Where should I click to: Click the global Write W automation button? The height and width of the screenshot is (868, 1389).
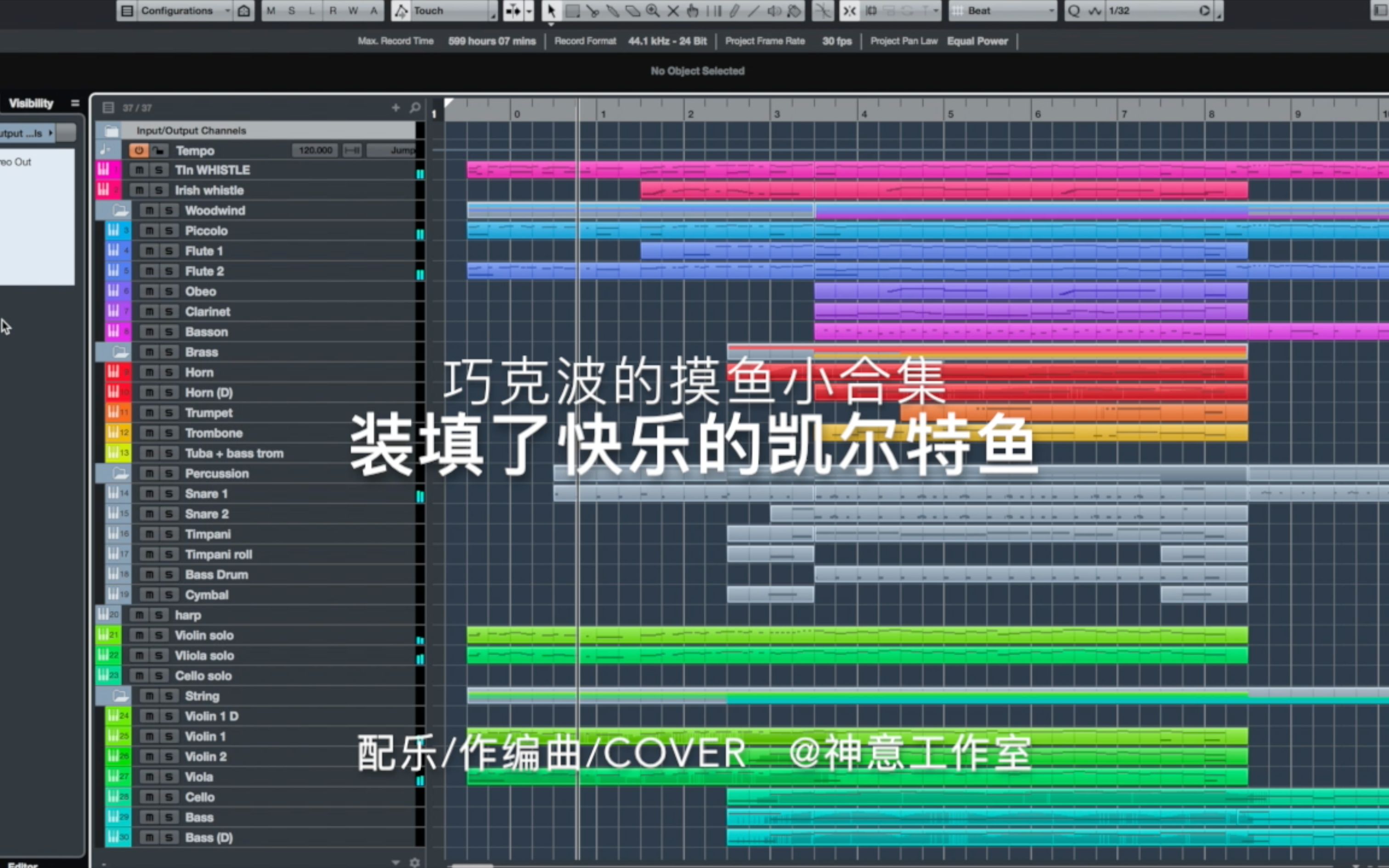[x=353, y=10]
